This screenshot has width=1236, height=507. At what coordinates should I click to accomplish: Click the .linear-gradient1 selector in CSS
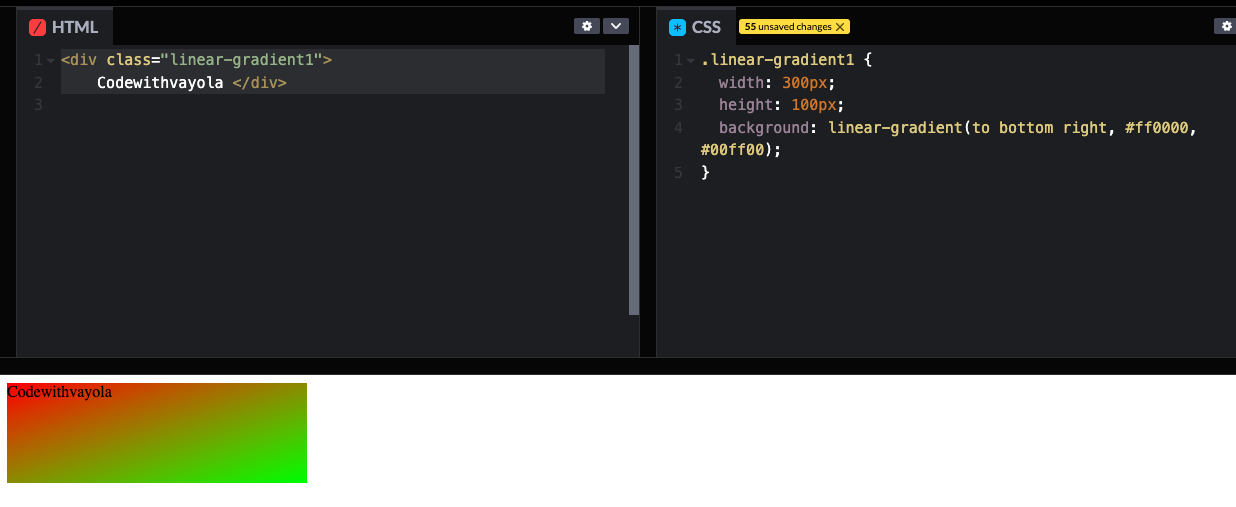(778, 60)
